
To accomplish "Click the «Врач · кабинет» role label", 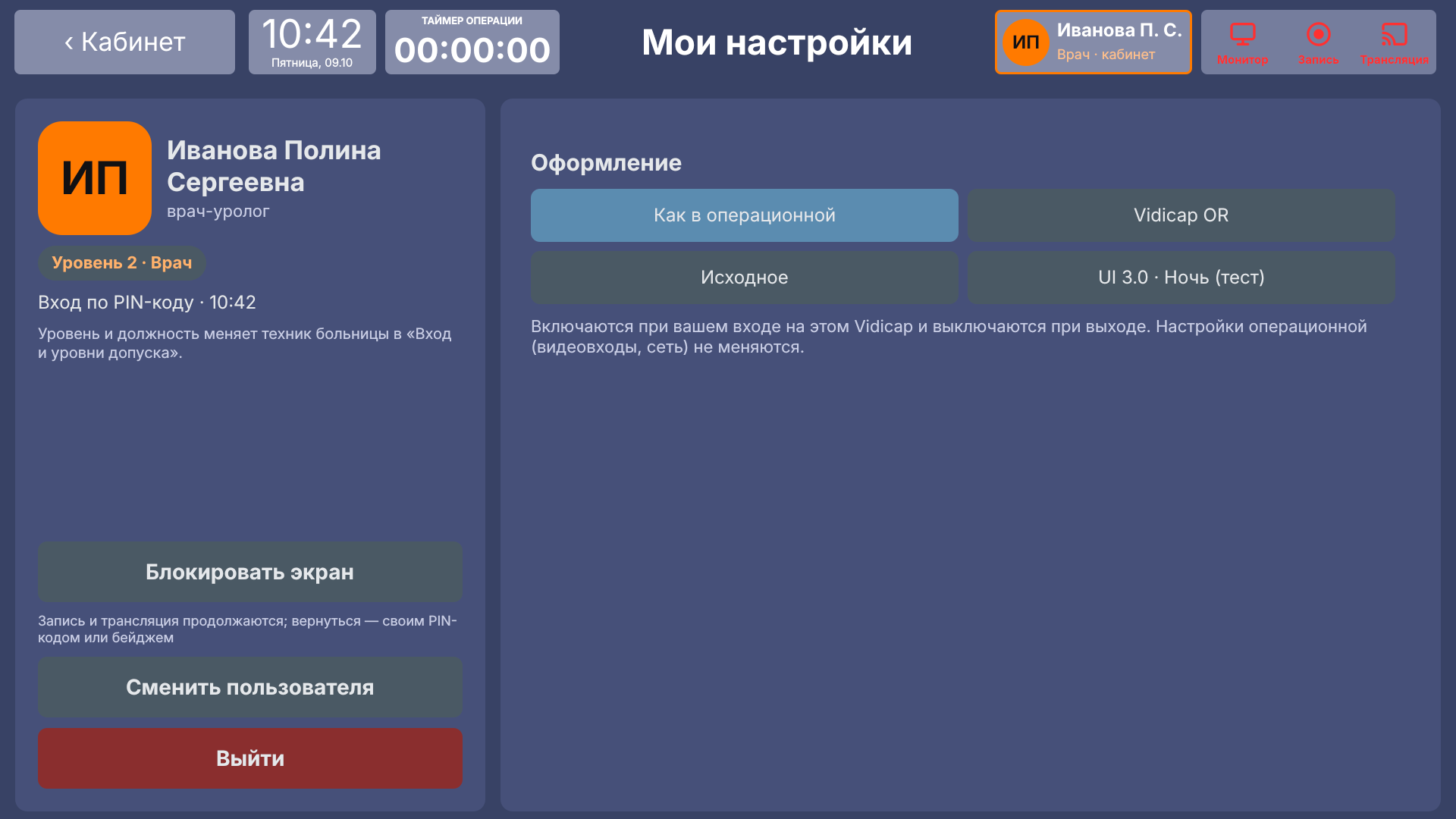I will [x=1106, y=55].
